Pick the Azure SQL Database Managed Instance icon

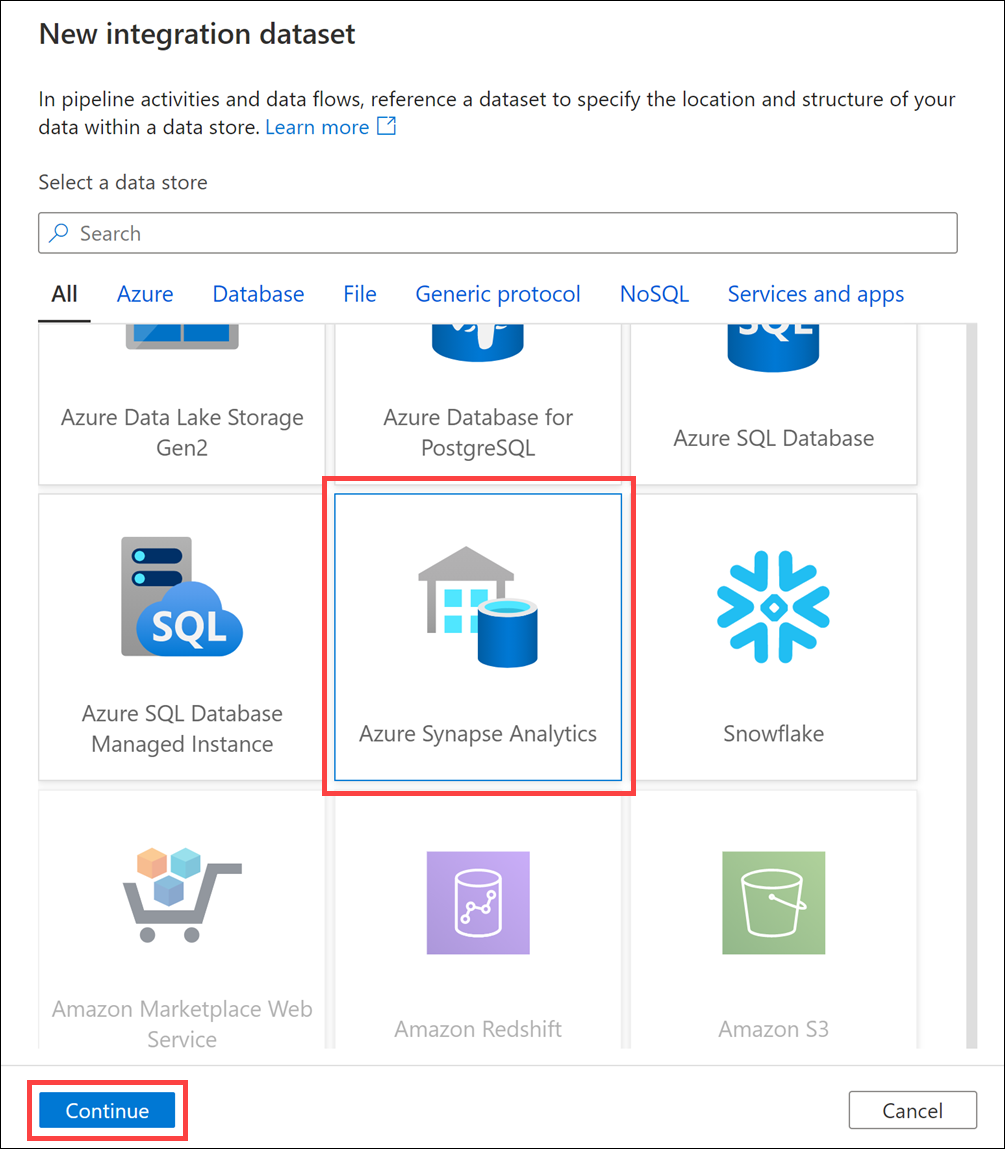(182, 596)
